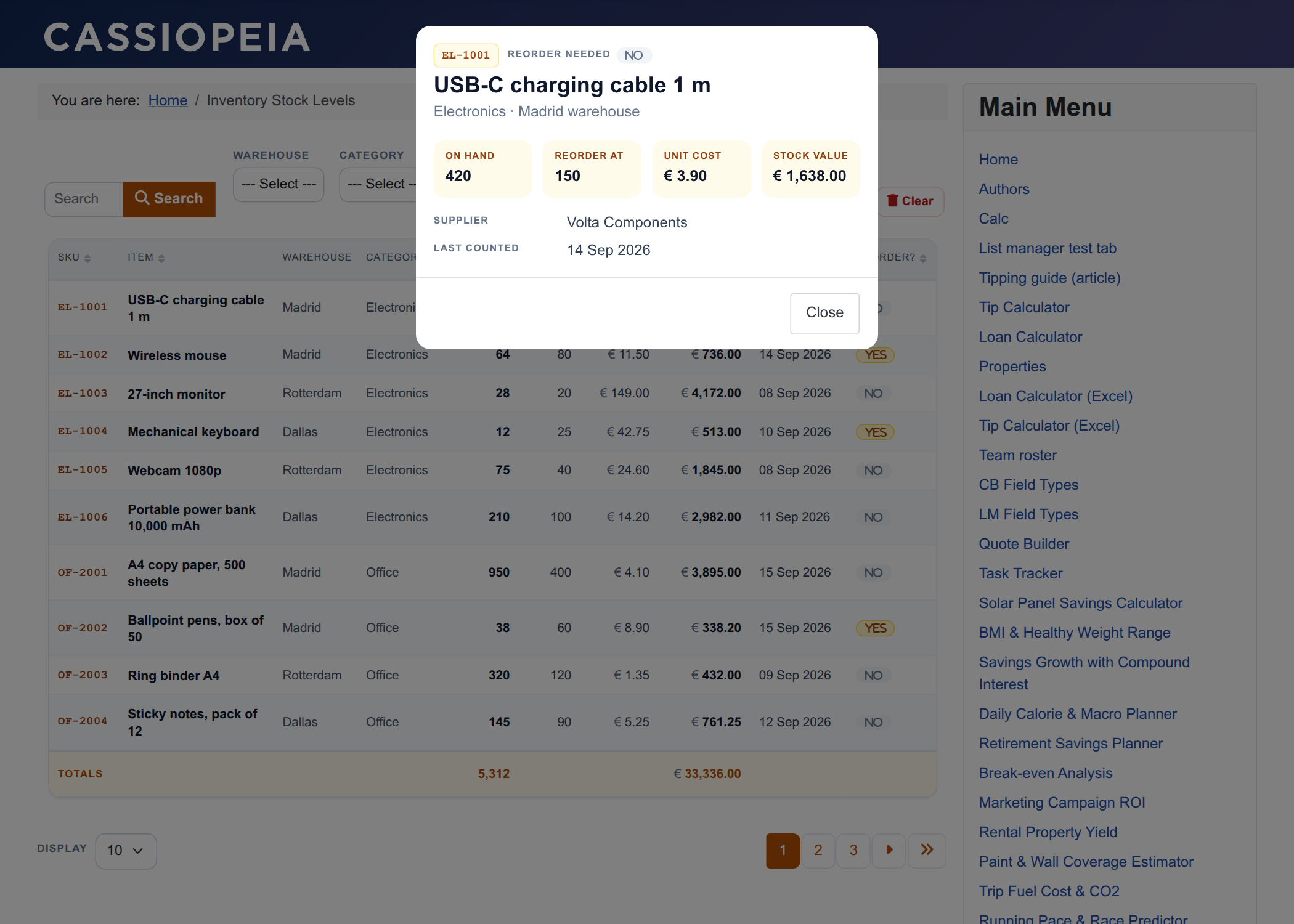
Task: Click the Mechanical keyboard item name
Action: pos(193,432)
